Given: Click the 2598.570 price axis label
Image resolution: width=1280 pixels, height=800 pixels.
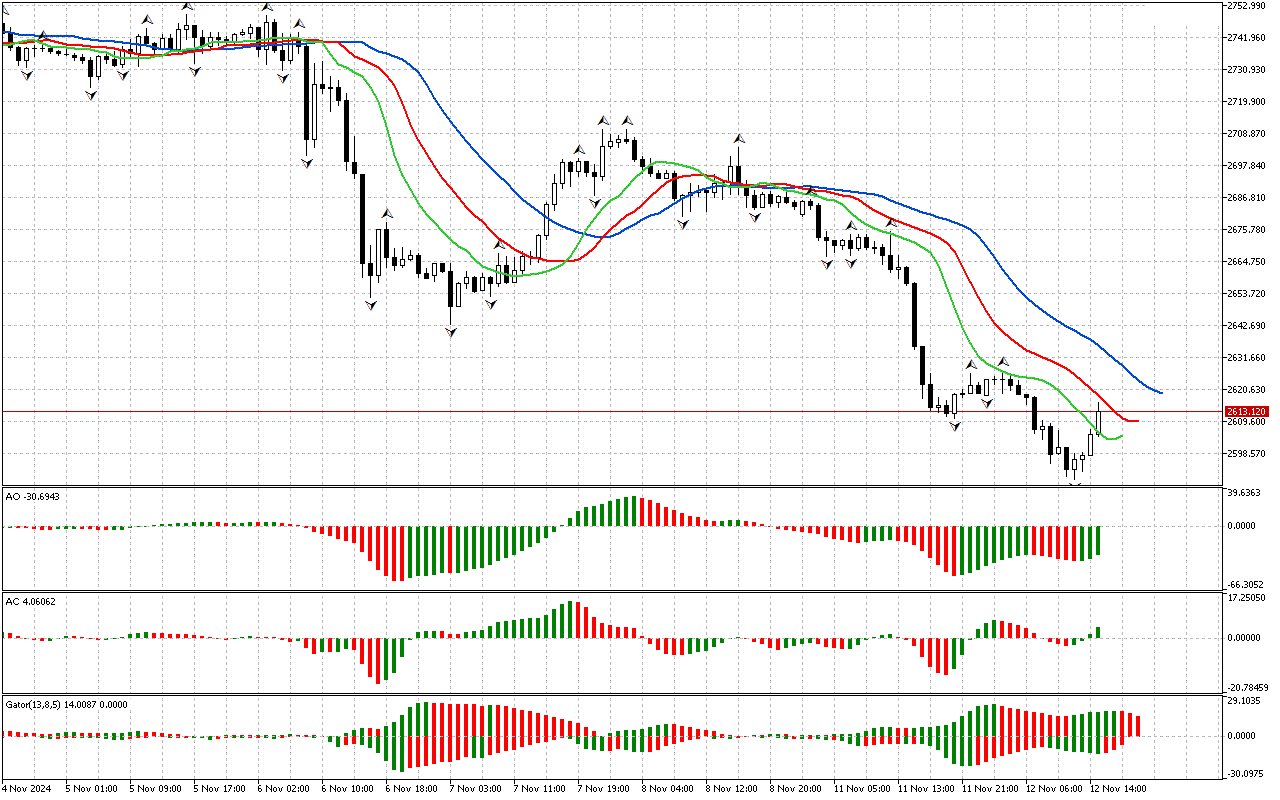Looking at the screenshot, I should pos(1247,454).
